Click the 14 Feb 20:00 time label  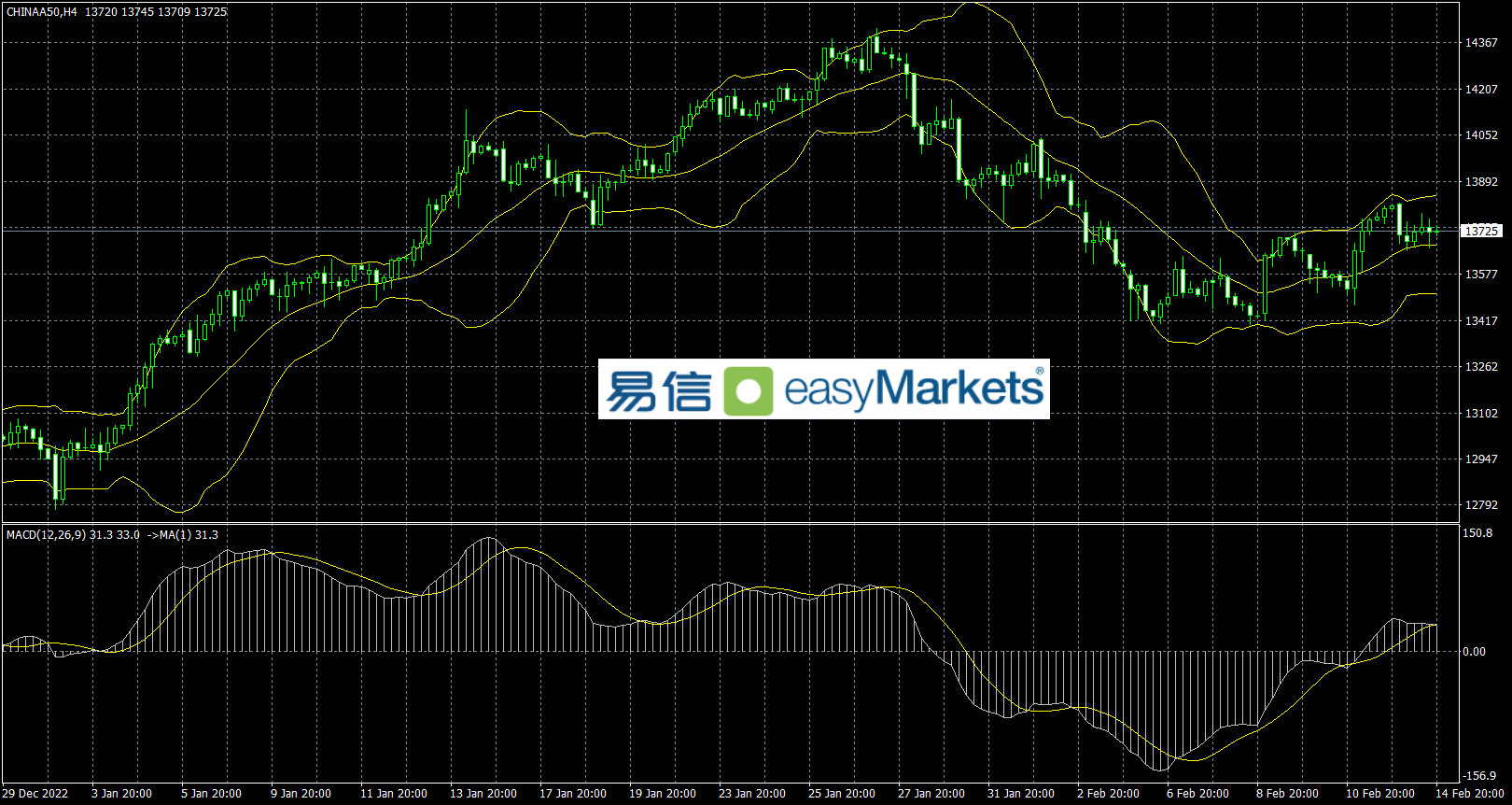pos(1470,794)
